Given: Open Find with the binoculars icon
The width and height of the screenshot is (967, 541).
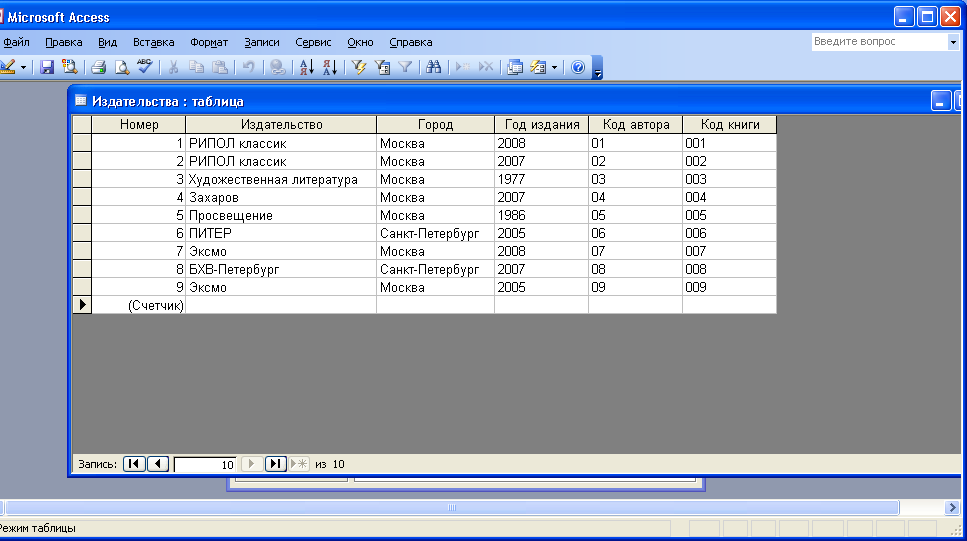Looking at the screenshot, I should [434, 67].
